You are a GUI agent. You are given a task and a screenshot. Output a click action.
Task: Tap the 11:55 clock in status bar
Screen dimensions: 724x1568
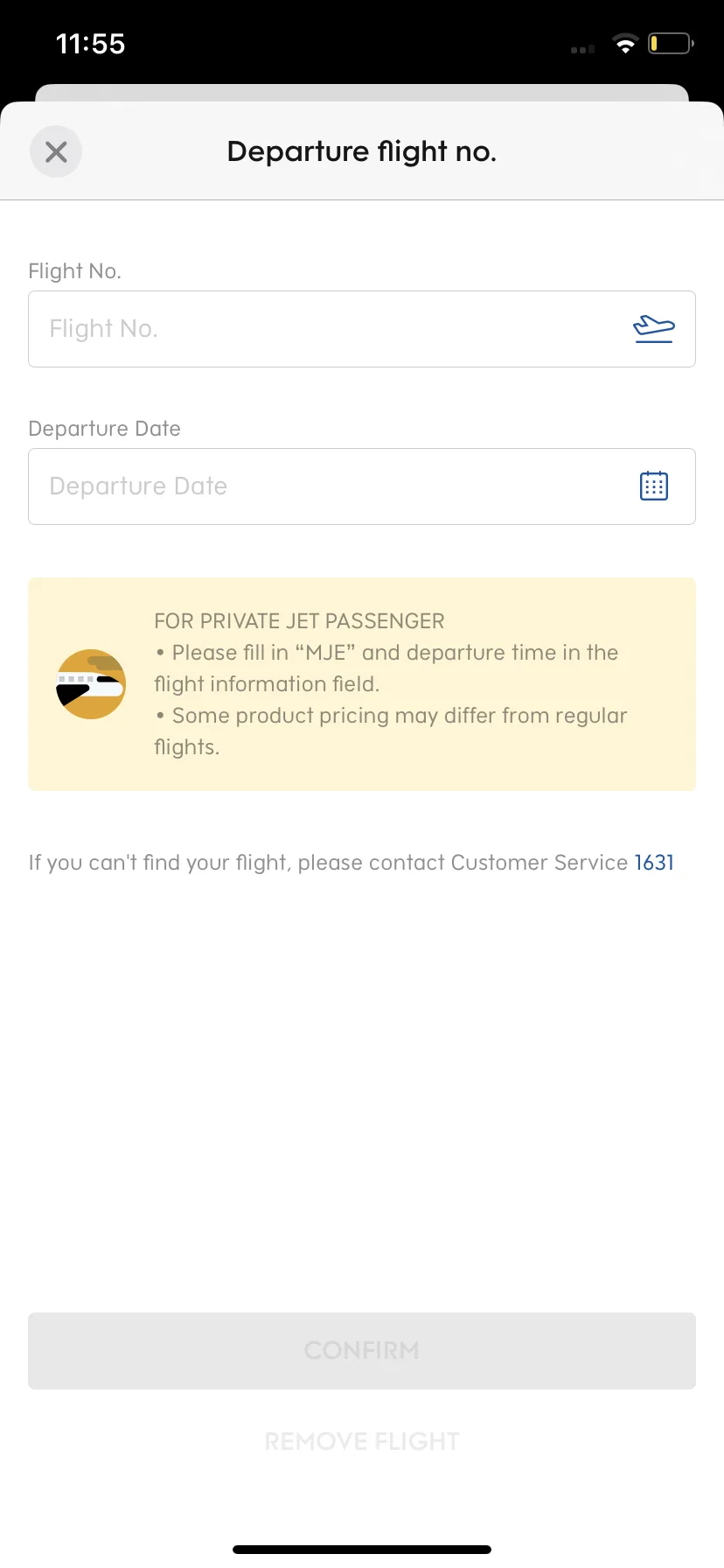coord(90,44)
